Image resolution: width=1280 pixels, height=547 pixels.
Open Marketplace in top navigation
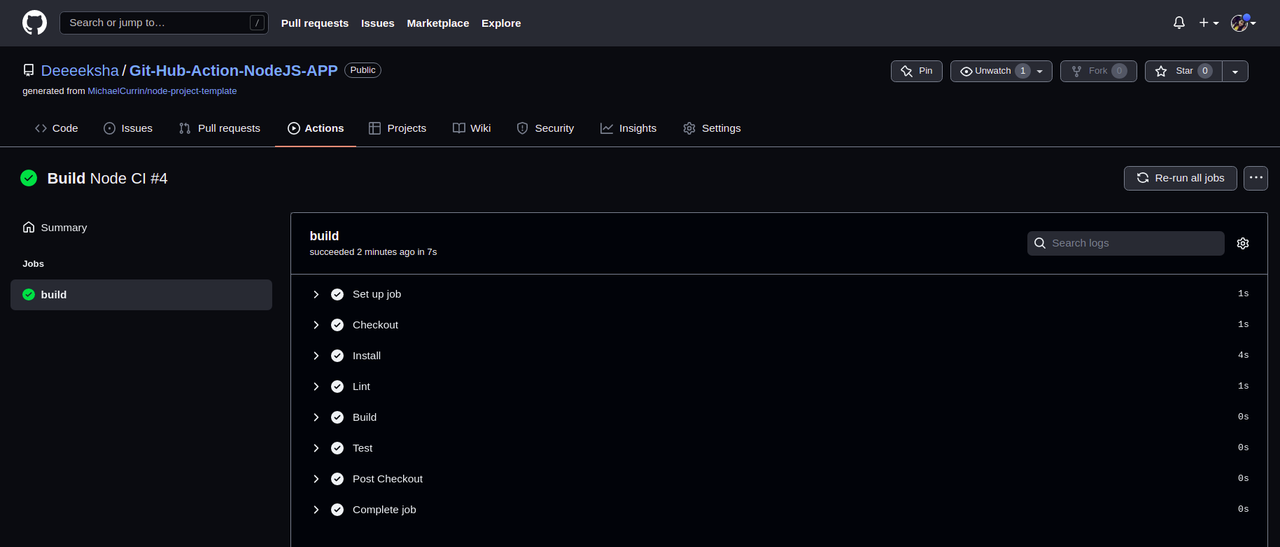point(438,23)
